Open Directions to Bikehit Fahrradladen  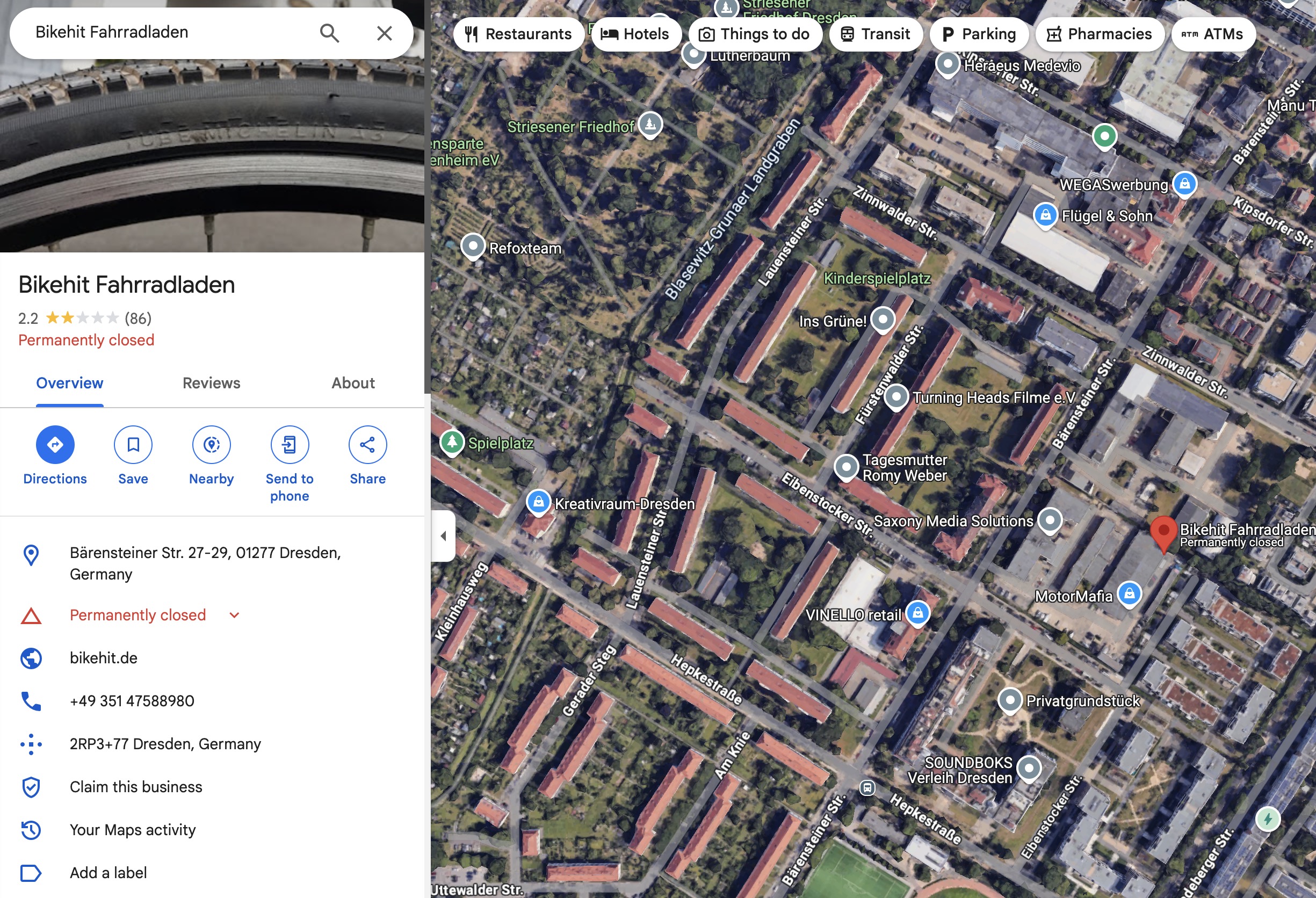point(55,445)
